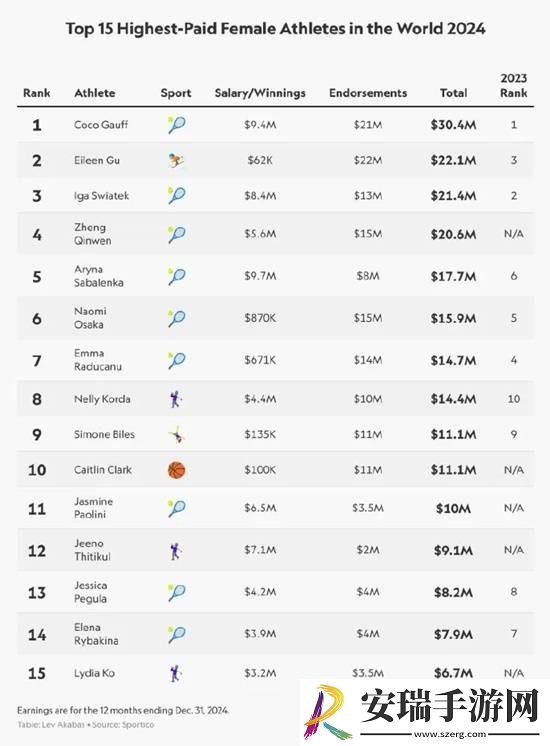This screenshot has width=550, height=746.
Task: Click the golf icon for Lydia Ko
Action: (x=176, y=673)
